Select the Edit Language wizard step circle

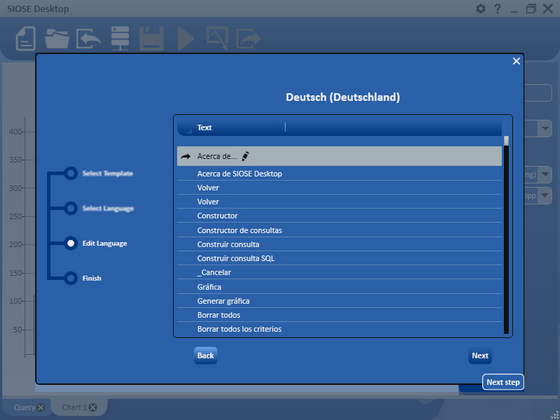tap(71, 243)
